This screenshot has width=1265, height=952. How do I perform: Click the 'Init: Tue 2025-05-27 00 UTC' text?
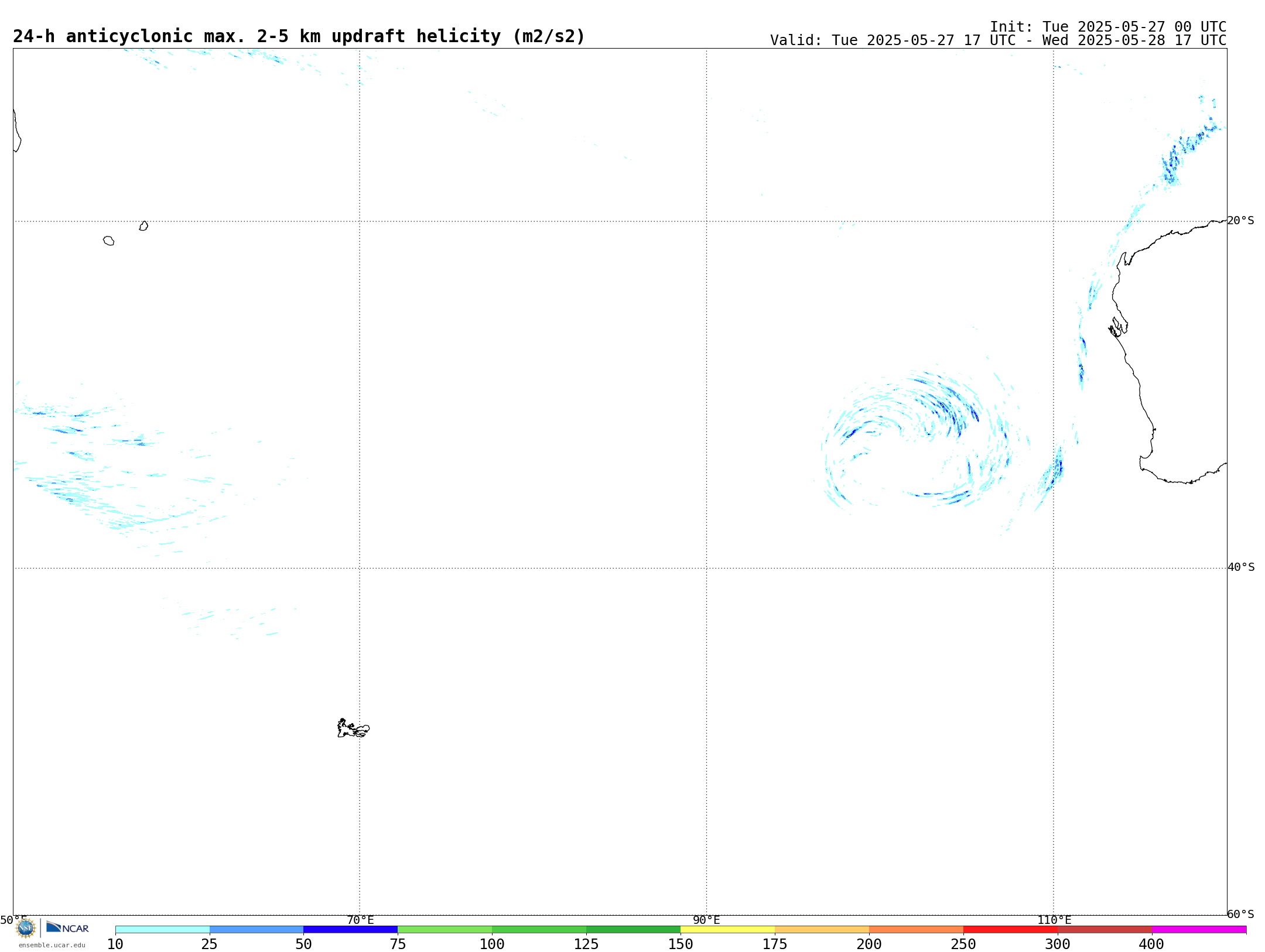point(1108,27)
